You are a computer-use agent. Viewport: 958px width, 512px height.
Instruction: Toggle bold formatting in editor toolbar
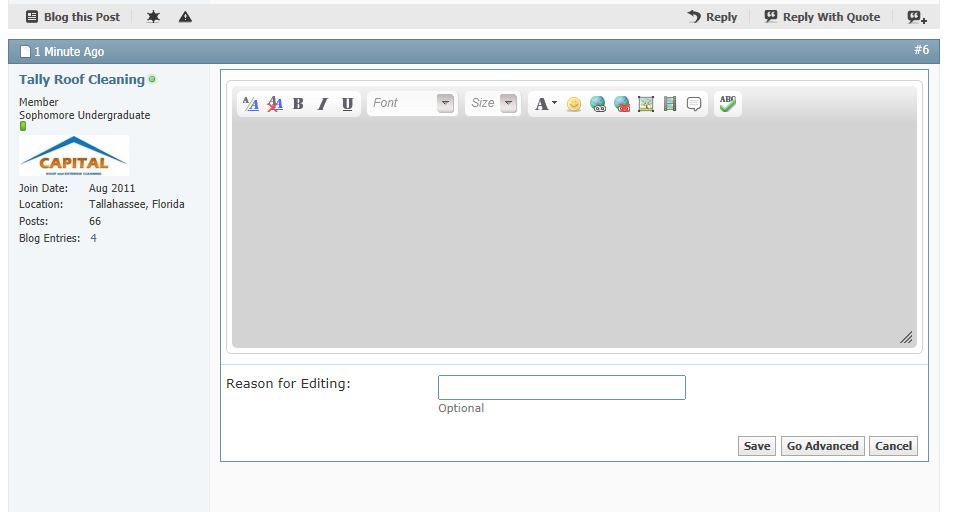tap(298, 104)
